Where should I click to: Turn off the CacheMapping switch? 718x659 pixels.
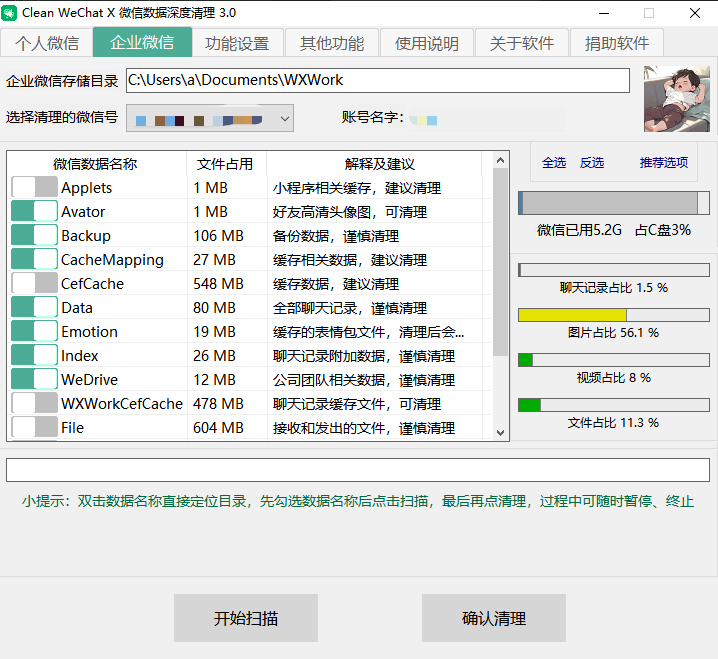click(34, 259)
